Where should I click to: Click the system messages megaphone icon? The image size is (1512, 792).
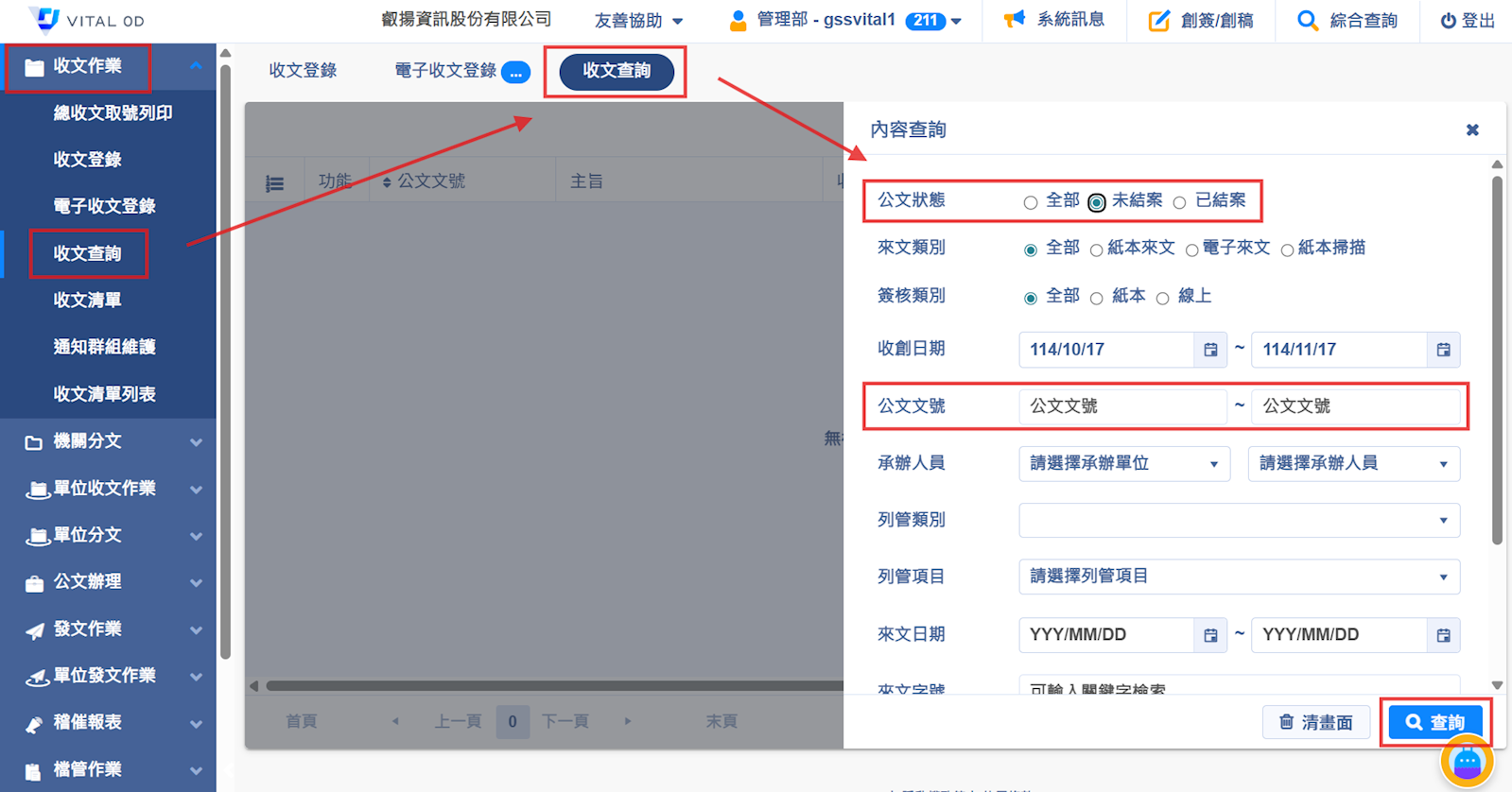click(1014, 20)
